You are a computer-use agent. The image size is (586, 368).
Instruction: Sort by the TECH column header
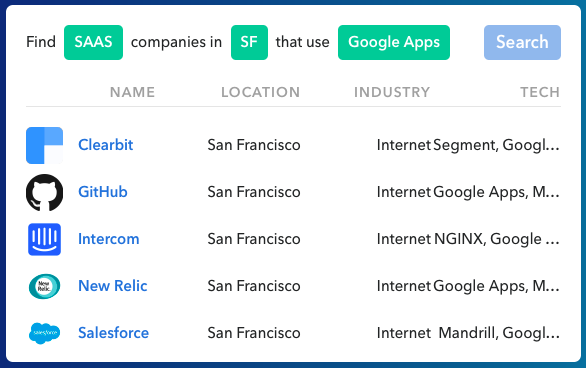point(540,92)
